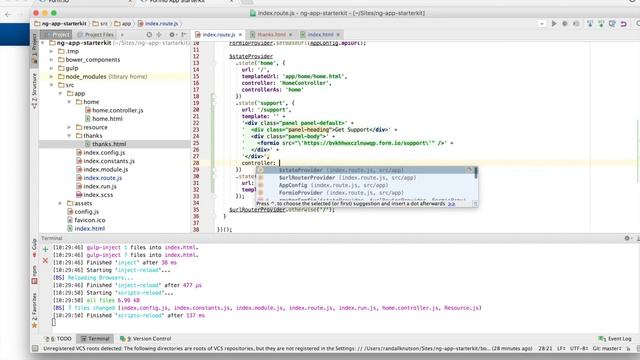Open the 6: TODO tool window
The image size is (640, 360).
58,338
